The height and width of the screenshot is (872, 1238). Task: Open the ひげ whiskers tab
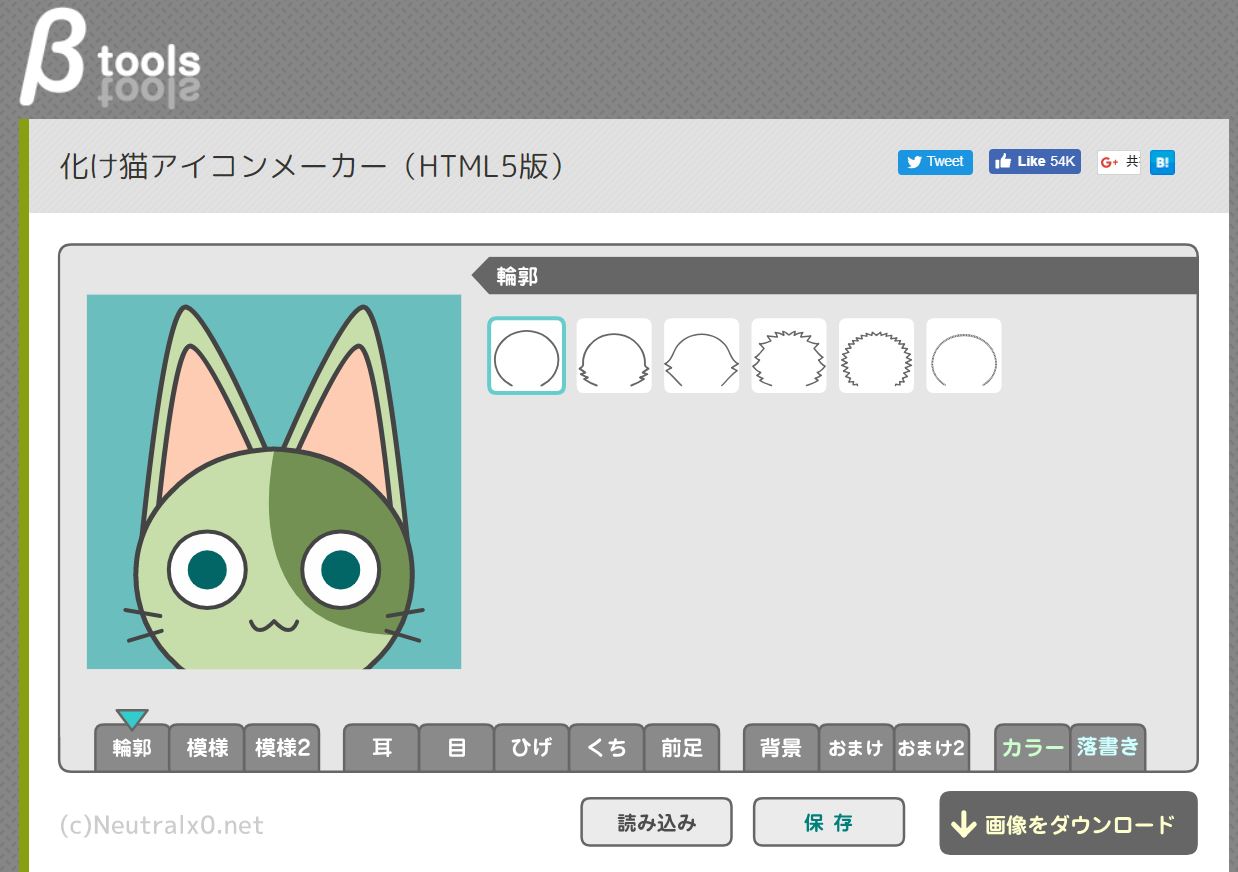coord(531,748)
